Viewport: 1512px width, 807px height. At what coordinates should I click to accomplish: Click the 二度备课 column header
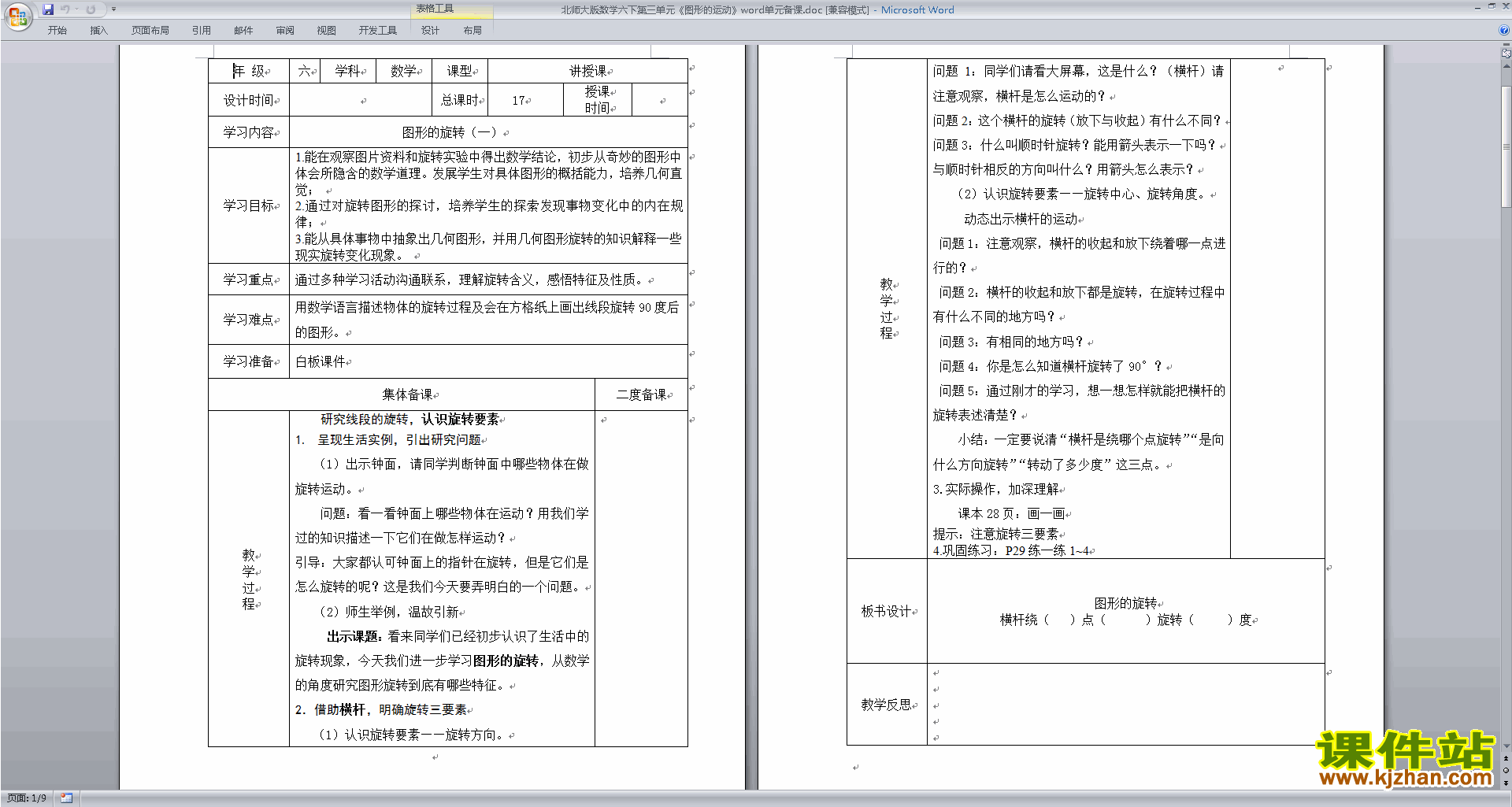click(642, 394)
